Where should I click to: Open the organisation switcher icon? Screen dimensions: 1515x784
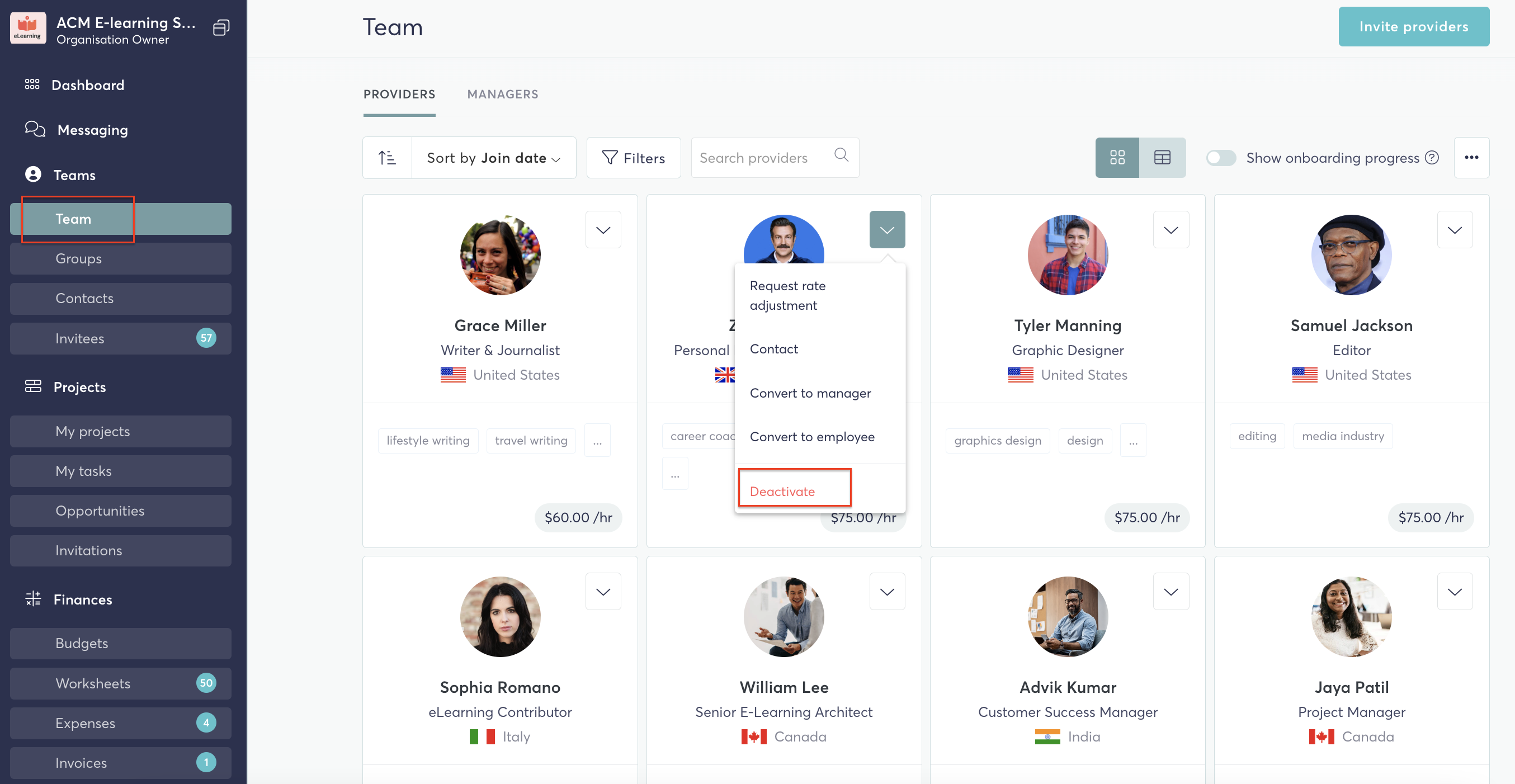(x=221, y=27)
